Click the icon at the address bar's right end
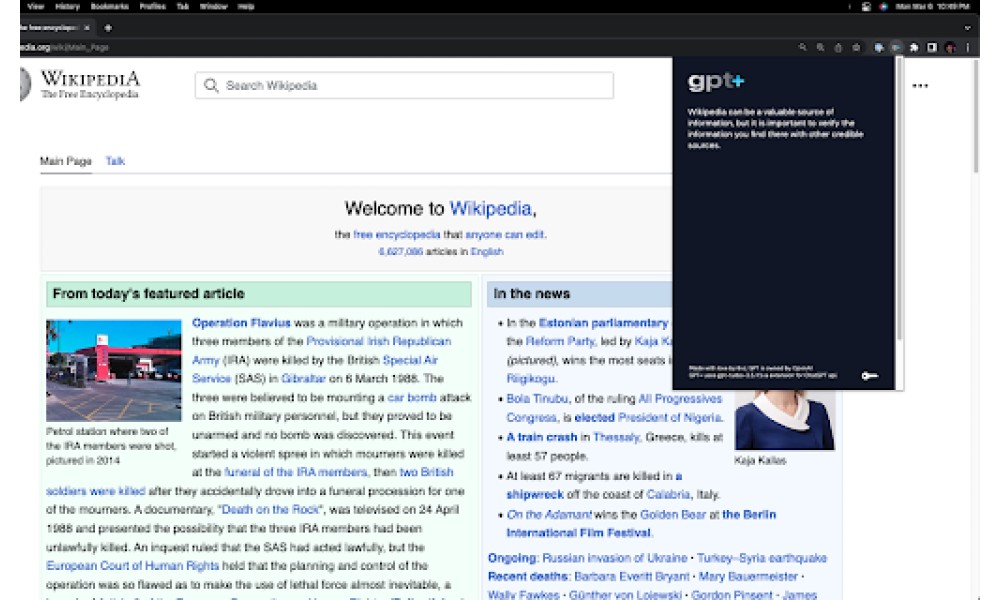Image resolution: width=1000 pixels, height=600 pixels. [856, 47]
